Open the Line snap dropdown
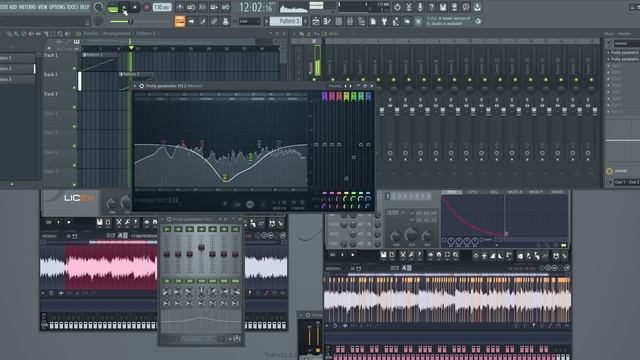Image resolution: width=640 pixels, height=360 pixels. click(x=249, y=21)
